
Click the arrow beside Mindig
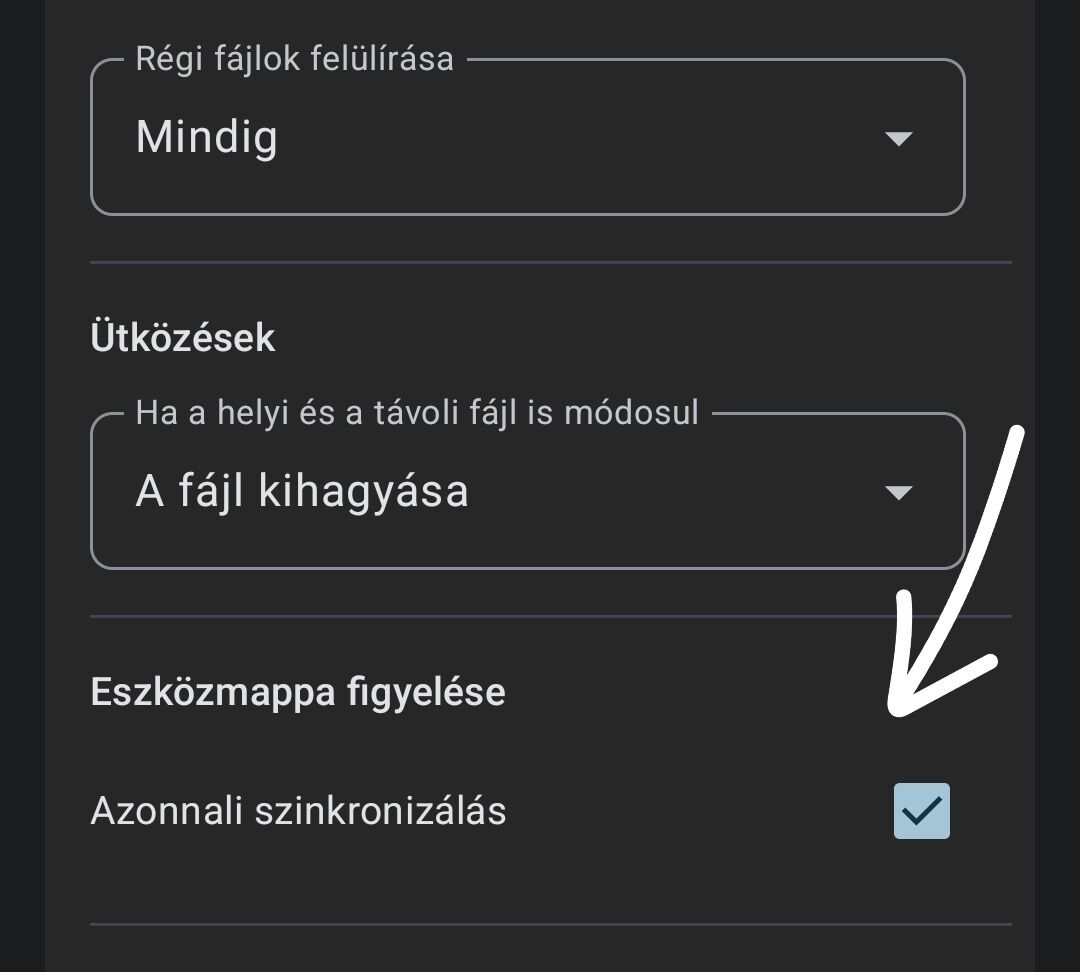(x=899, y=138)
